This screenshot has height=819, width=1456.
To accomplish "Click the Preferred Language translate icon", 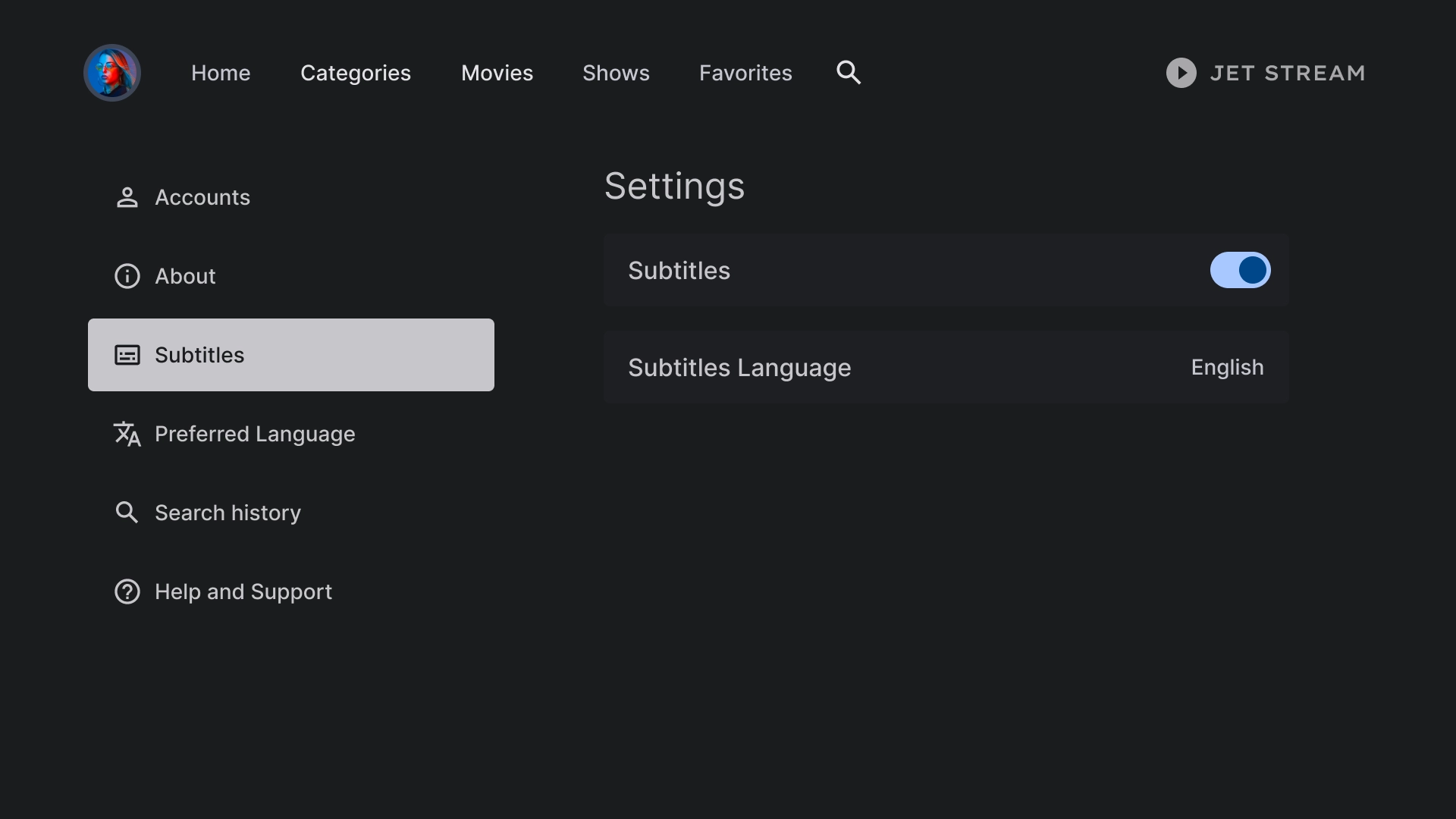I will [x=127, y=434].
